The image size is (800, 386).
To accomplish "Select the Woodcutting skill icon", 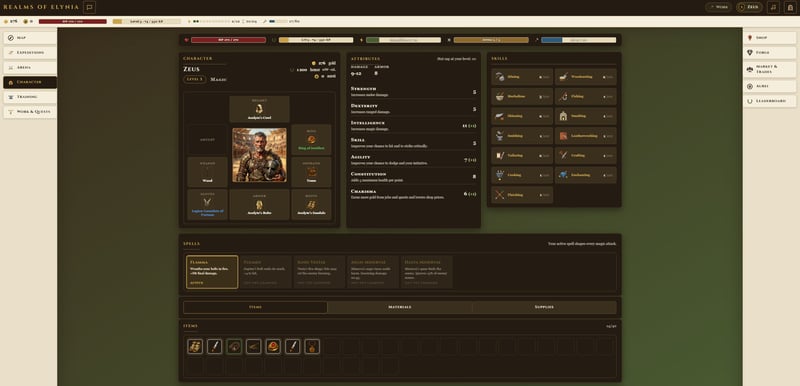I will tap(563, 76).
